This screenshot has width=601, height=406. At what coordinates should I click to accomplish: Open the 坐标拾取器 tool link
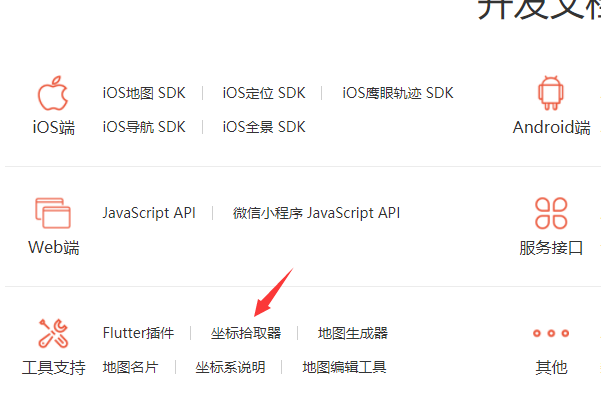(x=246, y=333)
